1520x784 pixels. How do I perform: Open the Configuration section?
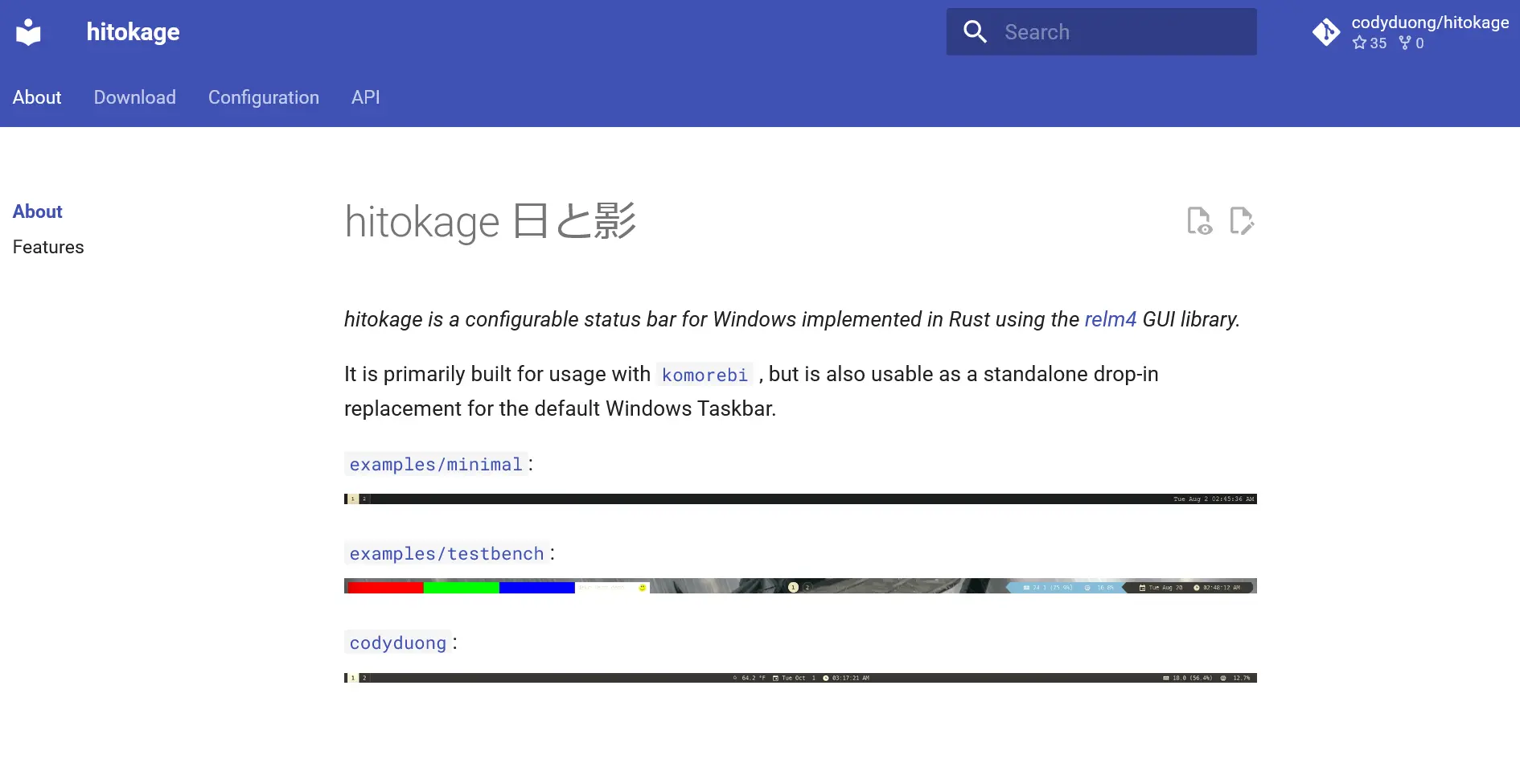(264, 97)
